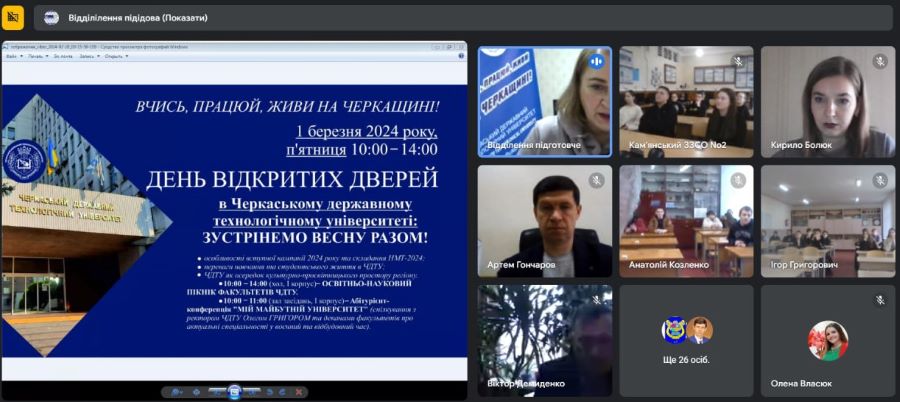Expand the Открыть dropdown arrow

point(127,56)
